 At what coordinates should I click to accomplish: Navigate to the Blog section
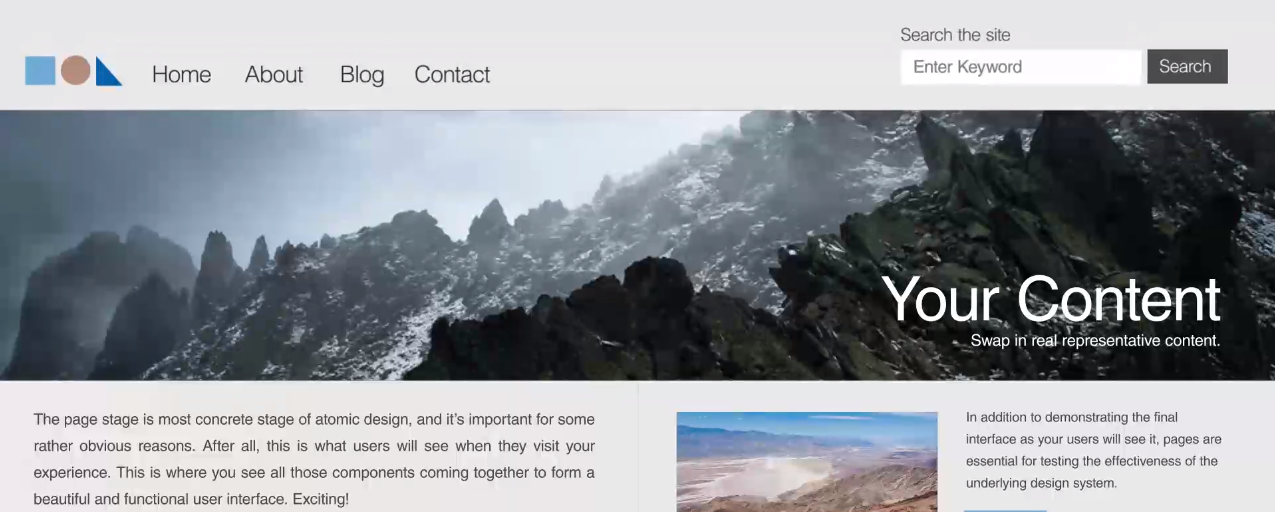(x=361, y=75)
